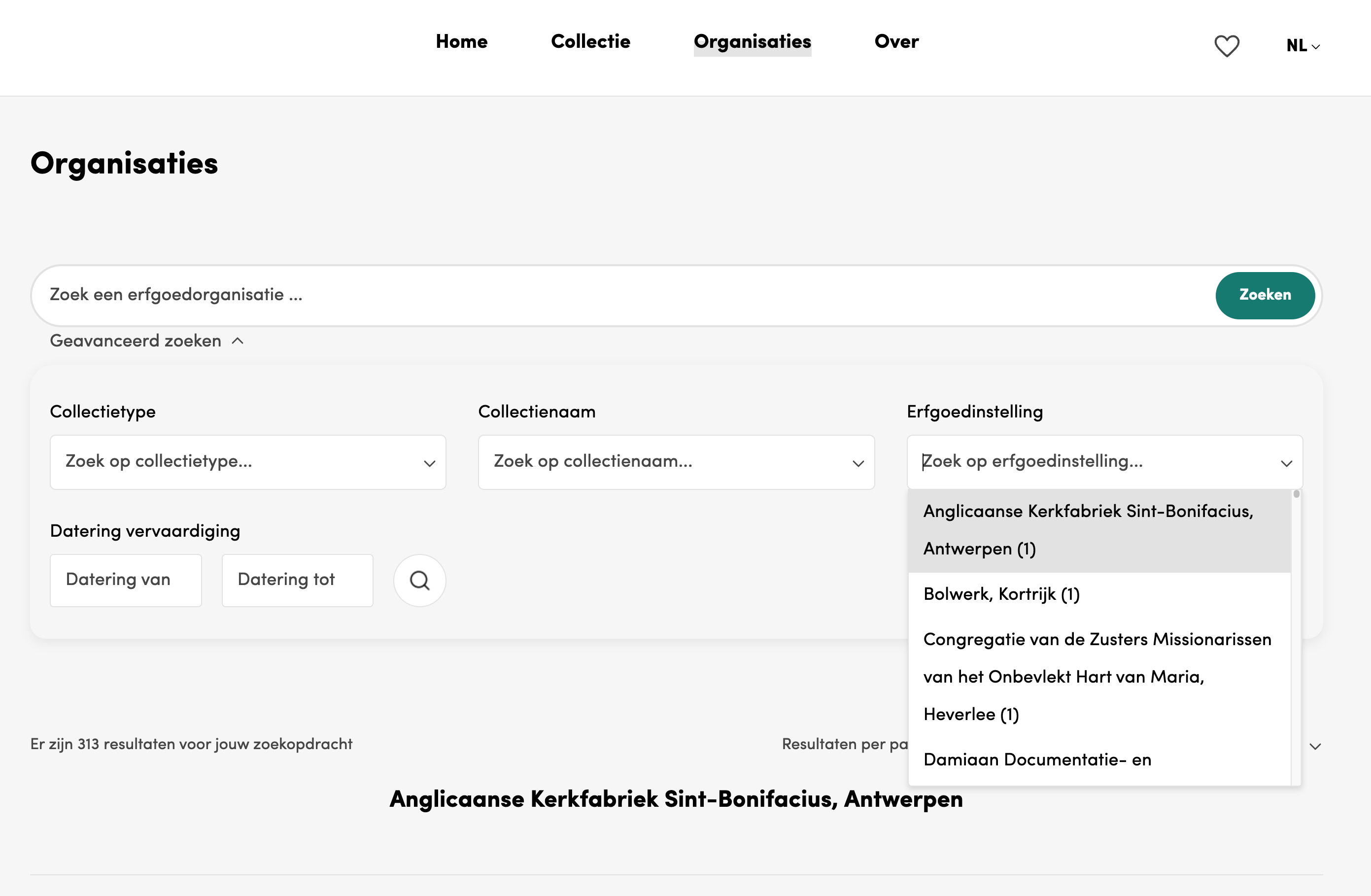Go to the Home menu item
Image resolution: width=1371 pixels, height=896 pixels.
pyautogui.click(x=461, y=41)
